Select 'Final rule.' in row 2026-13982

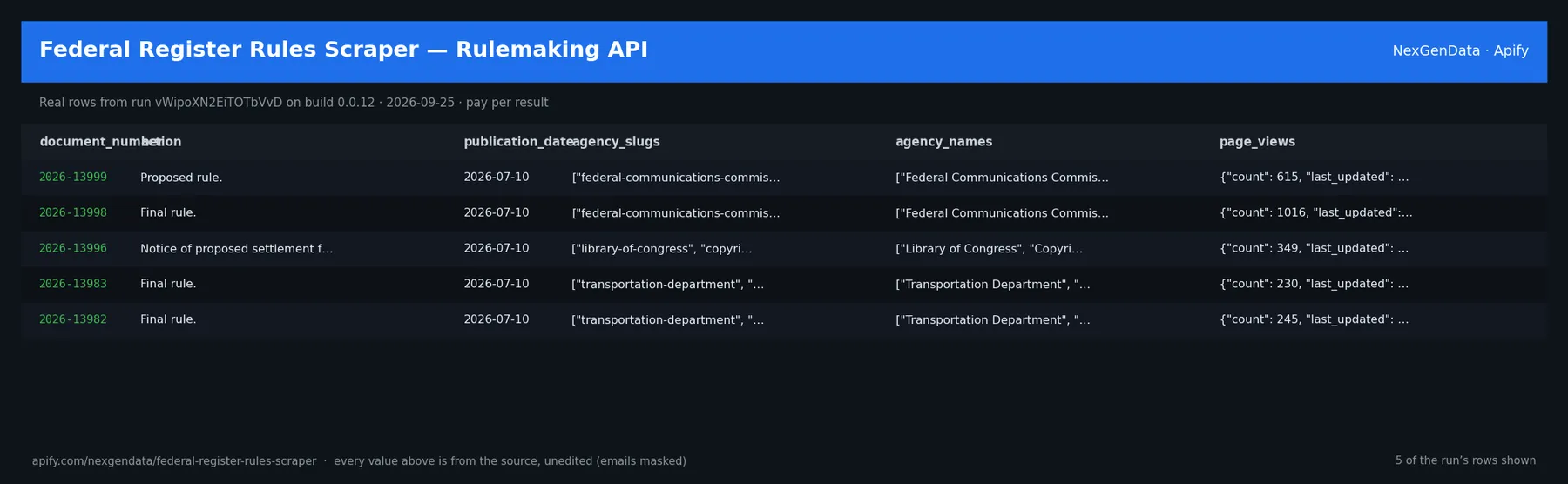point(168,320)
